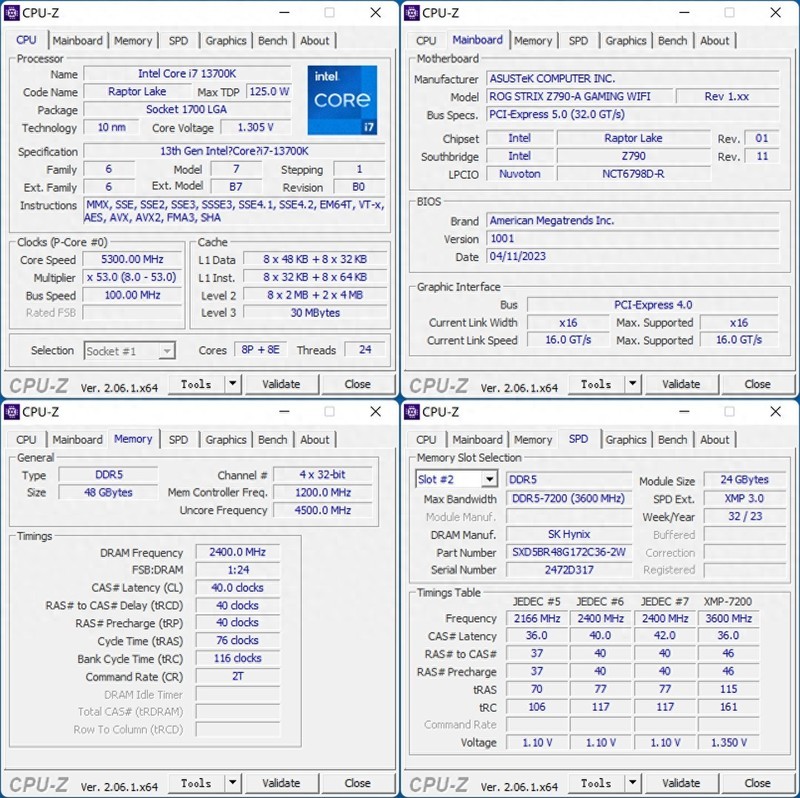The width and height of the screenshot is (800, 798).
Task: Switch to the Graphics tab
Action: coord(226,40)
